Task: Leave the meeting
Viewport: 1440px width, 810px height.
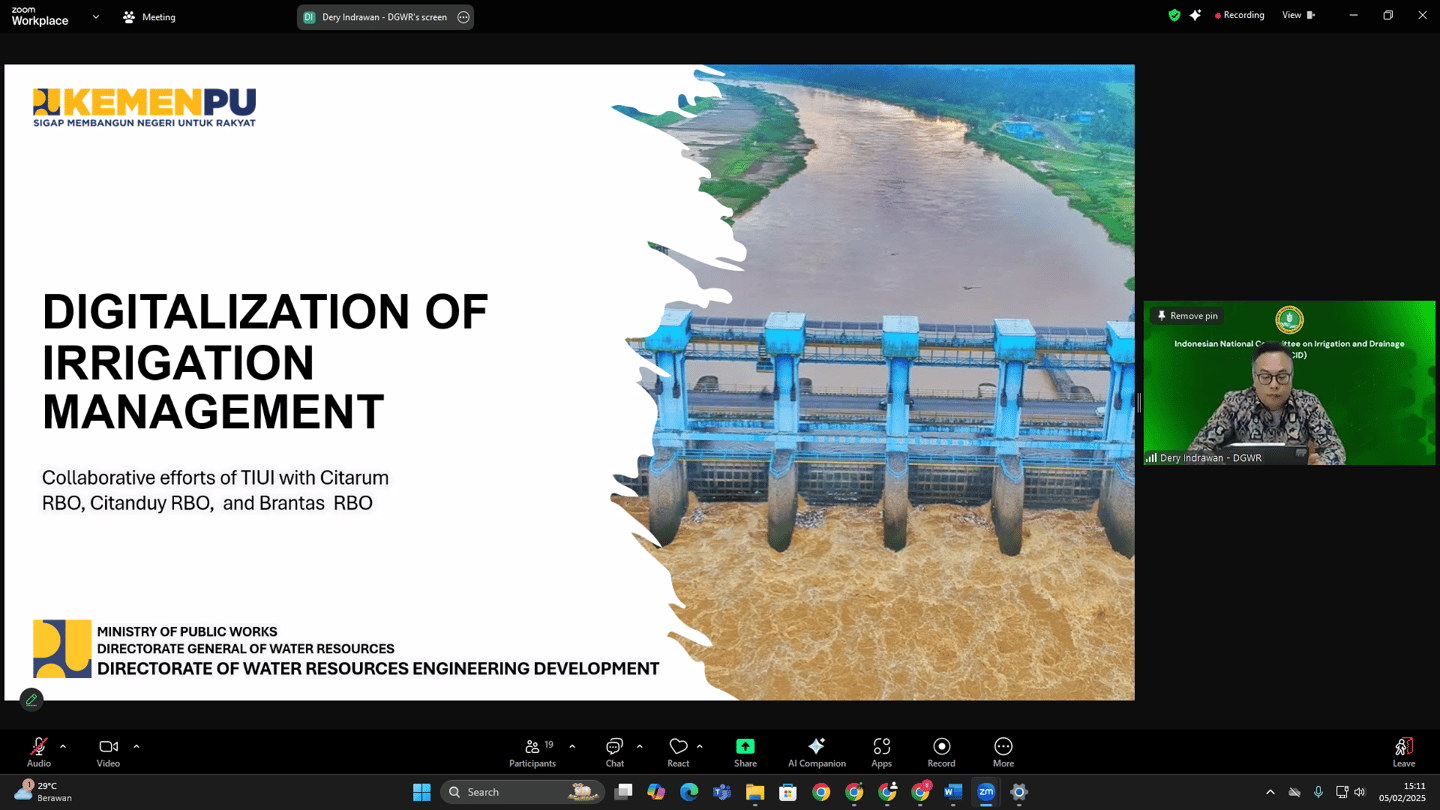Action: 1404,752
